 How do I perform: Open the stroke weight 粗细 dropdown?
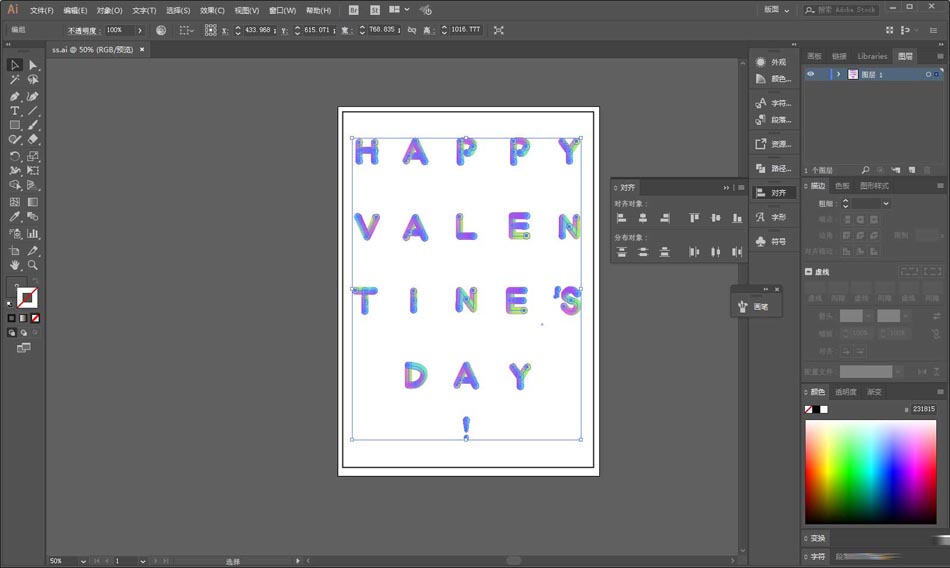coord(885,203)
